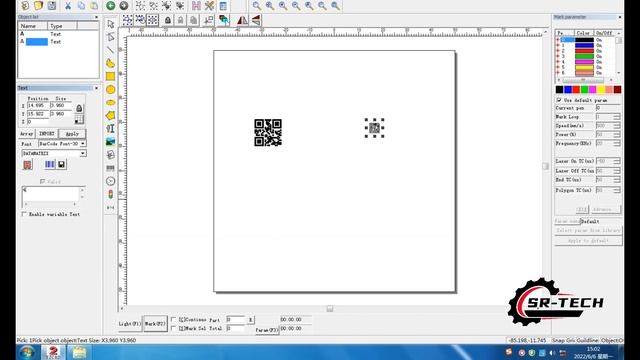Click the gray Redo arrow icon
The width and height of the screenshot is (640, 360).
124,6
